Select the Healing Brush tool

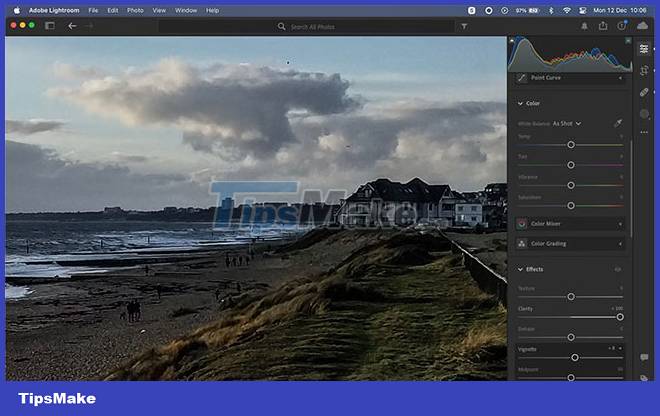tap(644, 92)
